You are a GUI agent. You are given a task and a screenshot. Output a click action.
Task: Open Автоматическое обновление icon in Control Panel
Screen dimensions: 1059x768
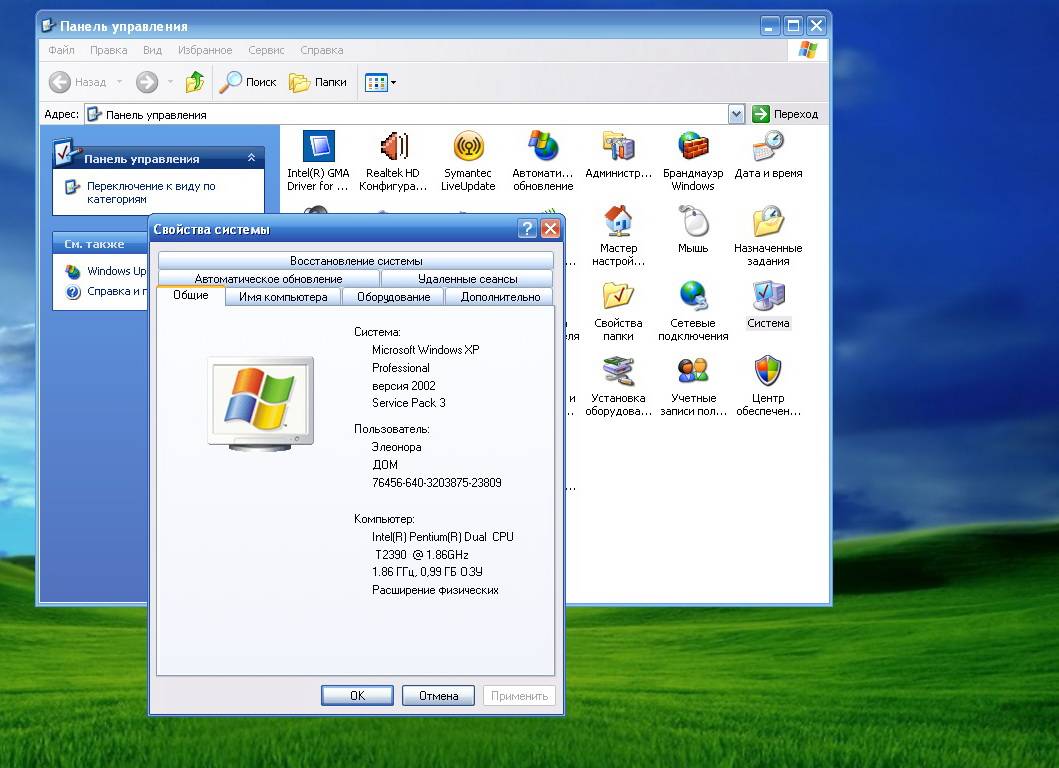[x=543, y=161]
